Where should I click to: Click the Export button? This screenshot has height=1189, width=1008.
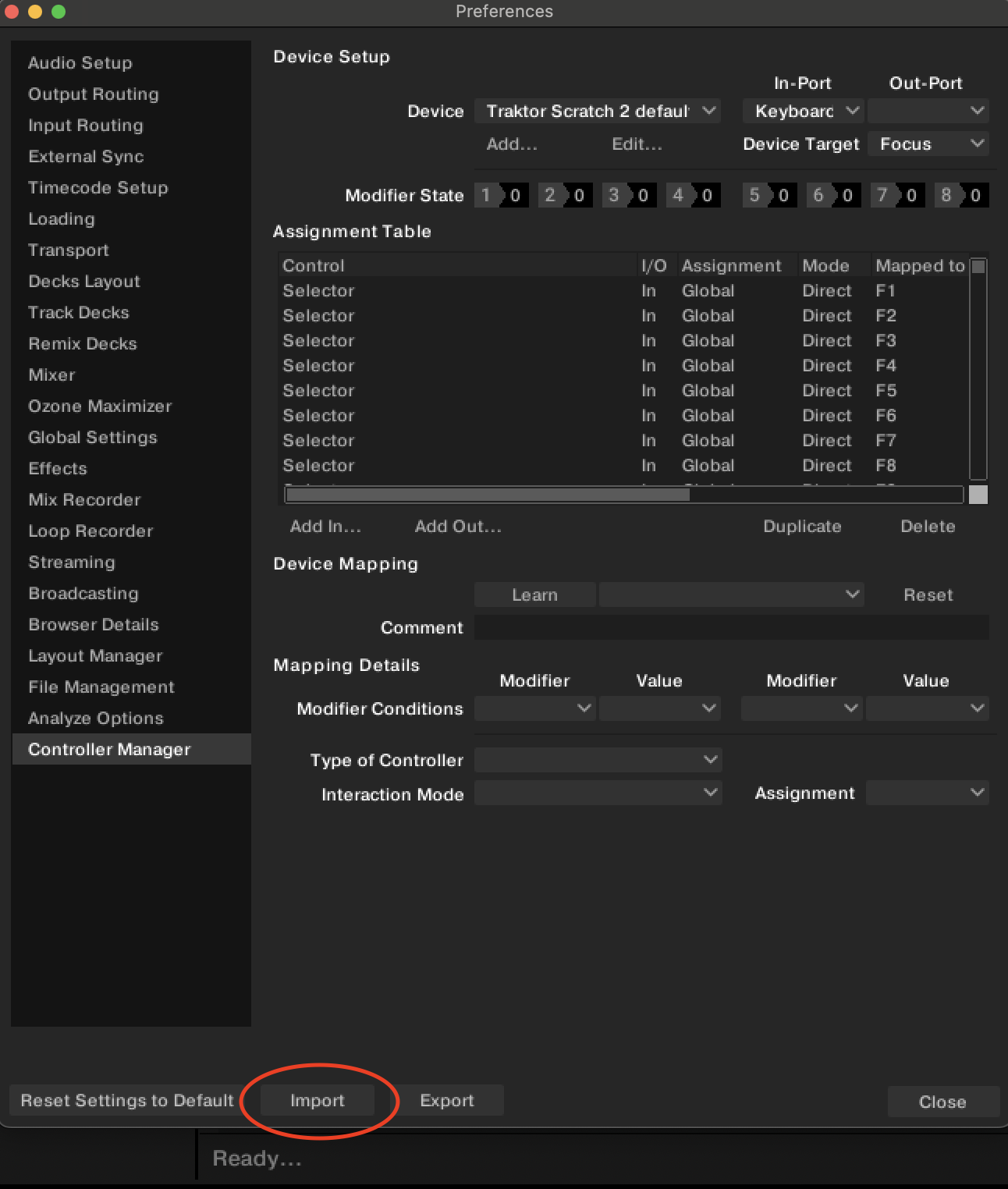point(446,1100)
